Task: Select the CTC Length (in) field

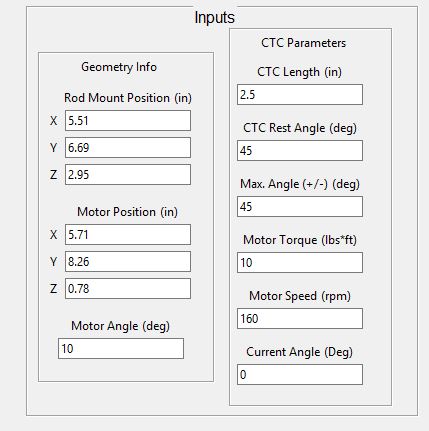Action: coord(300,95)
